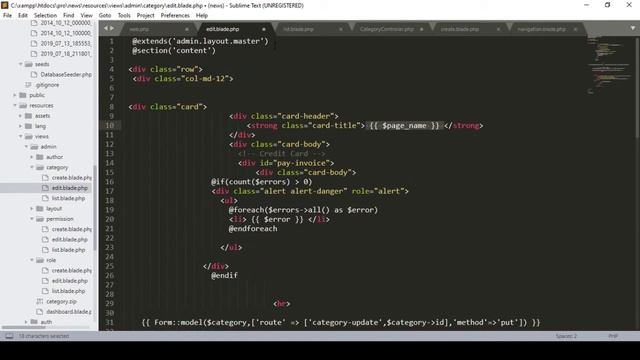Open .gitignore file in sidebar

[x=47, y=85]
